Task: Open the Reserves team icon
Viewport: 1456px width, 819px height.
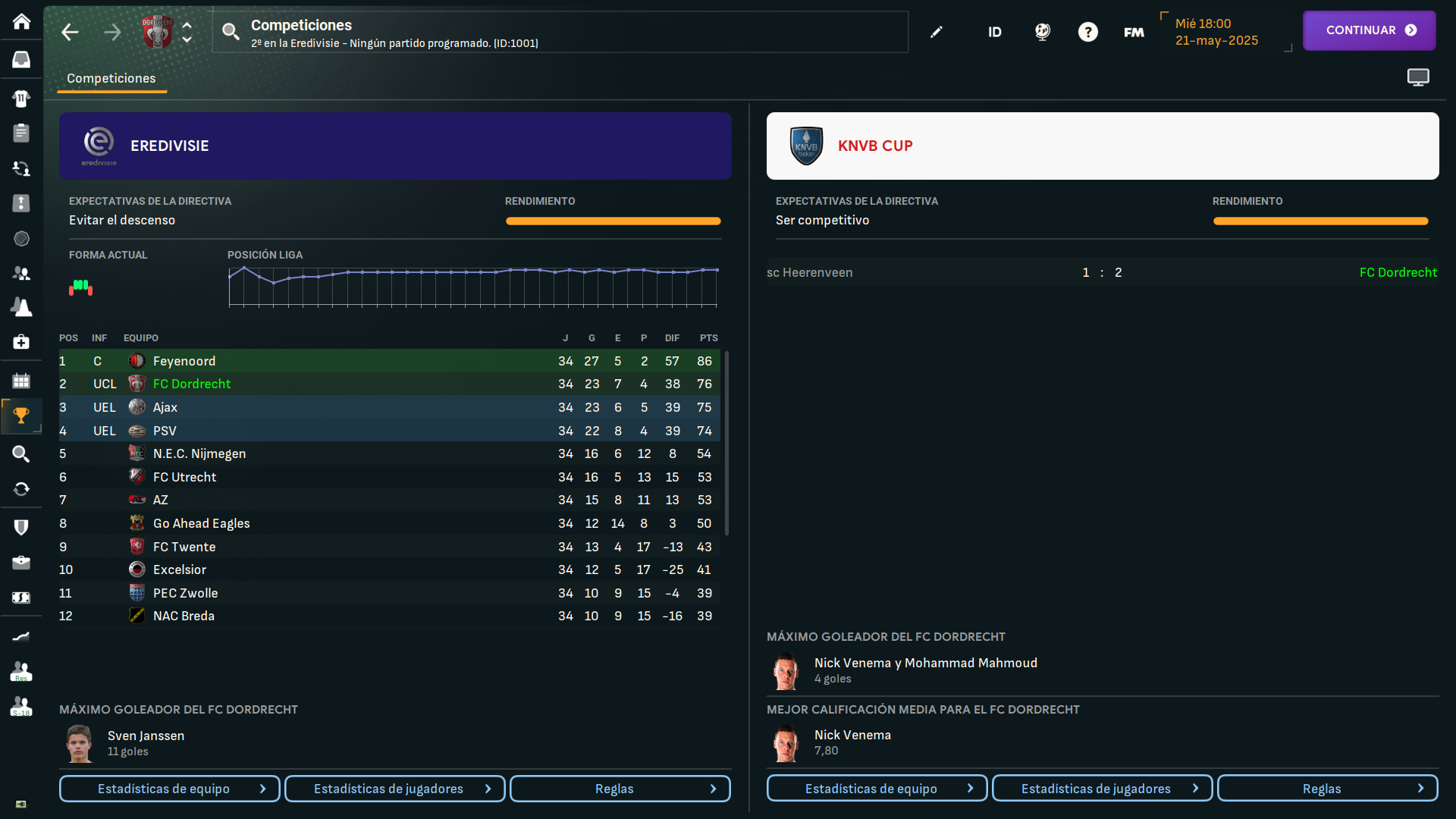Action: [21, 671]
